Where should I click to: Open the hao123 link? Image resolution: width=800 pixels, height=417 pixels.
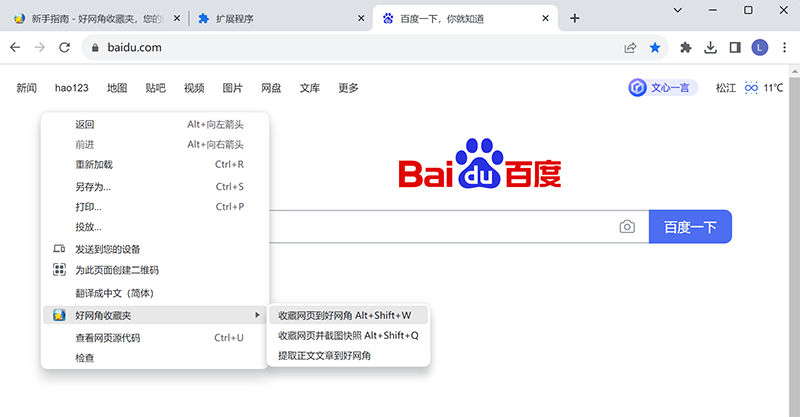(x=72, y=88)
